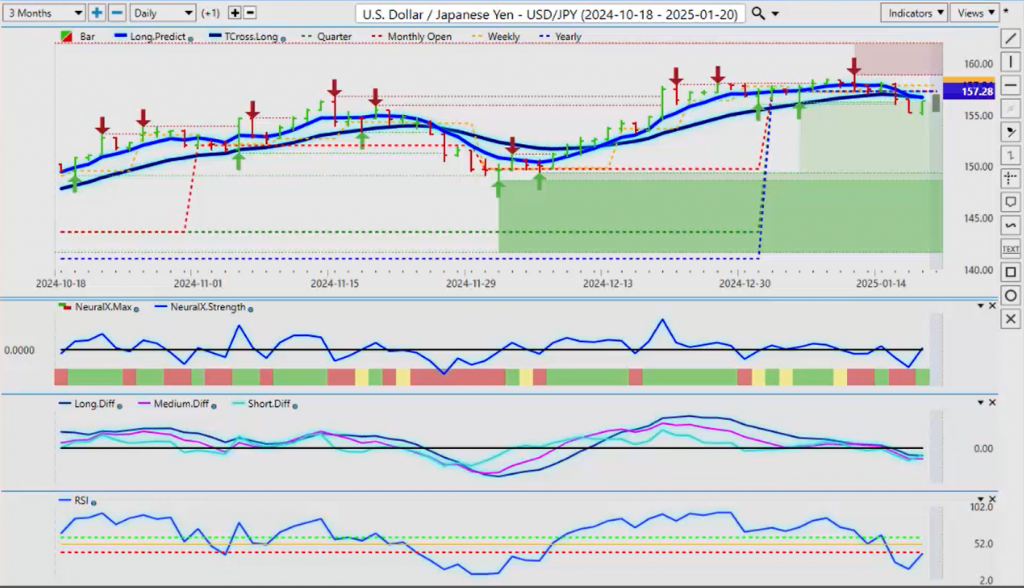
Task: Select the vertical line drawing tool
Action: (1010, 63)
